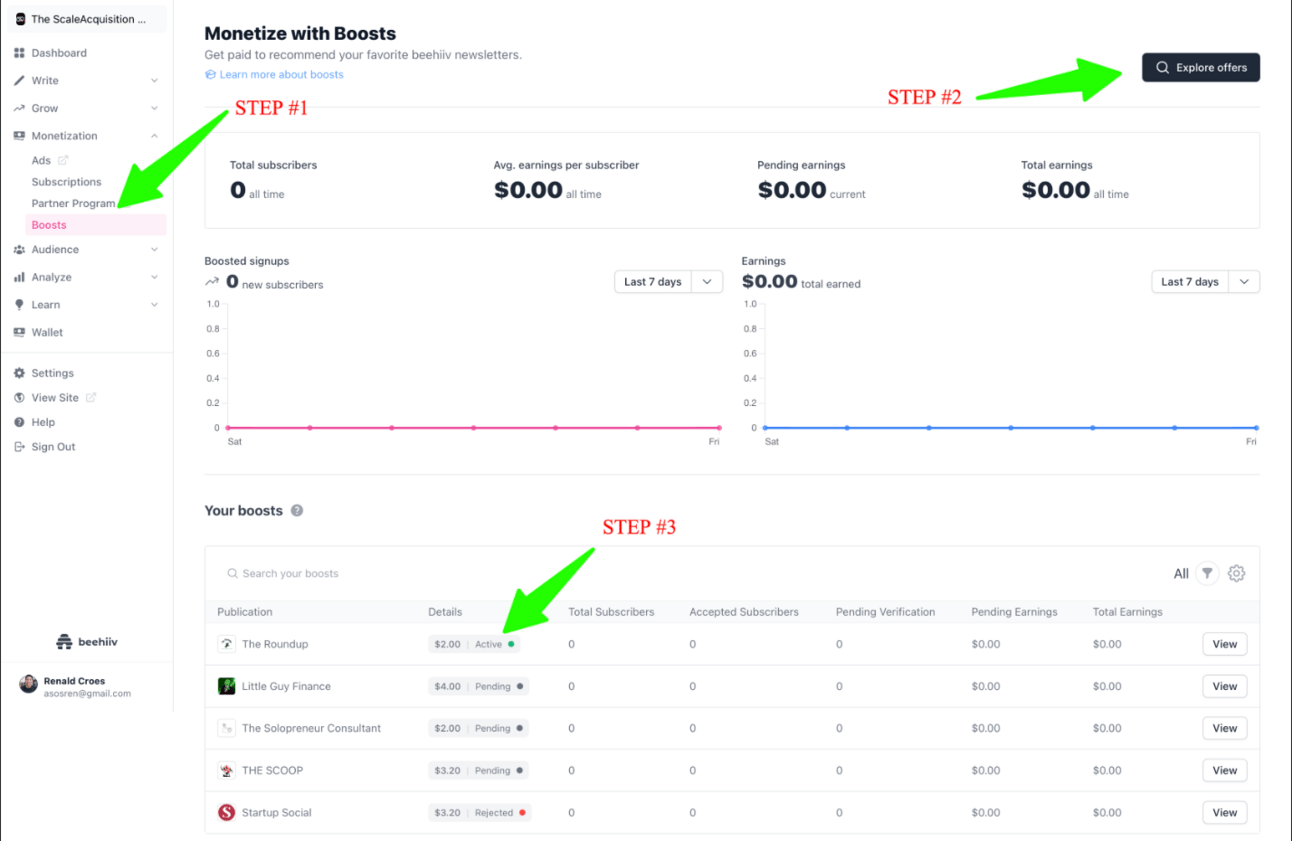
Task: Expand the Analyze menu chevron
Action: tap(154, 277)
